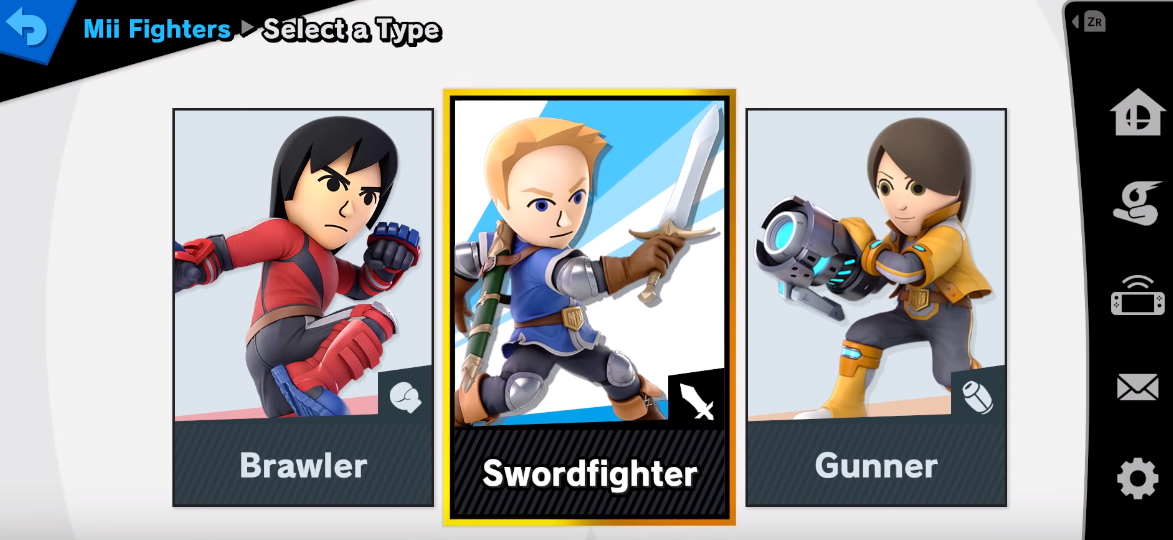Choose the Swordfighter label
1173x540 pixels.
(589, 473)
